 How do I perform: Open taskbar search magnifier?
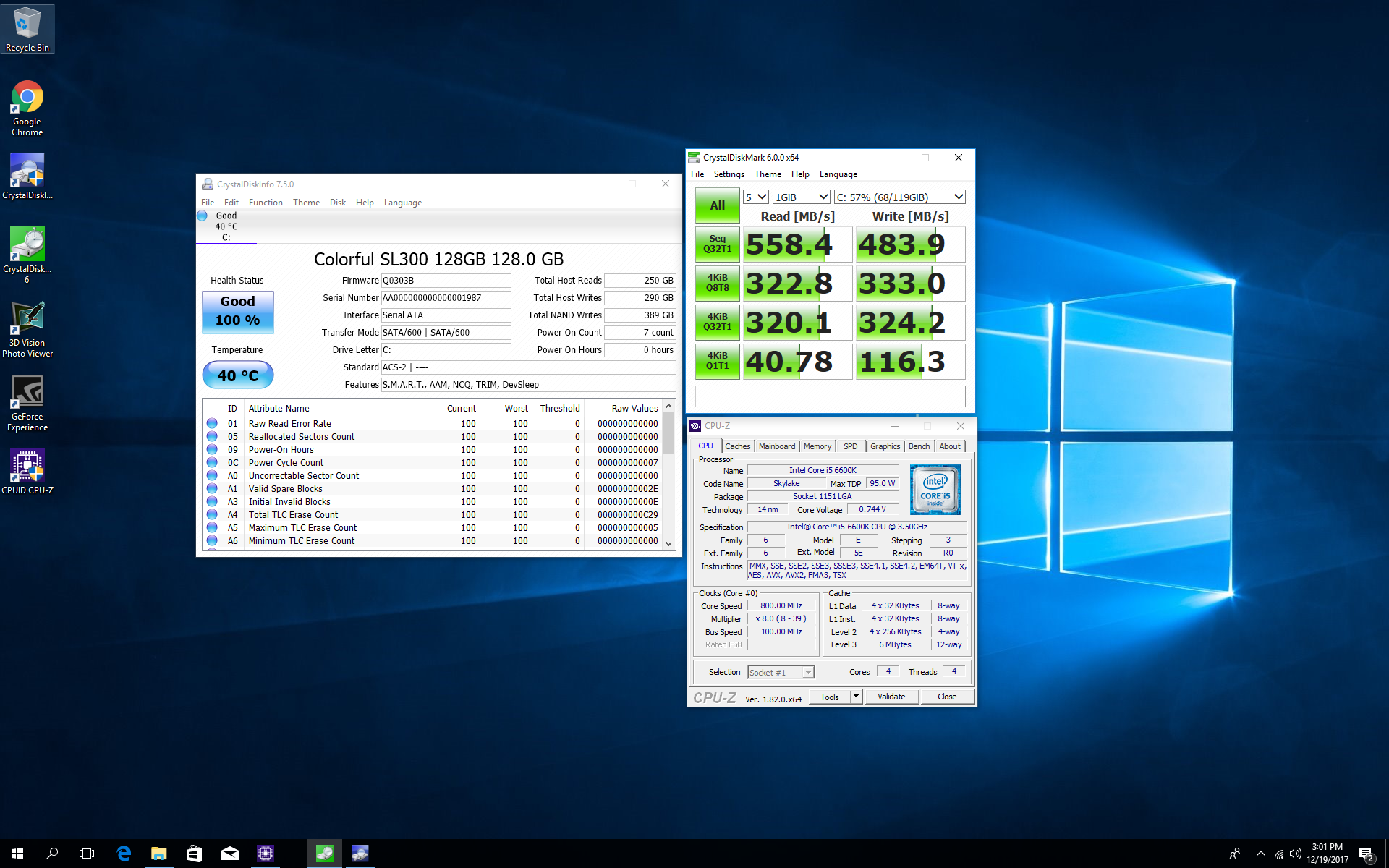tap(52, 854)
